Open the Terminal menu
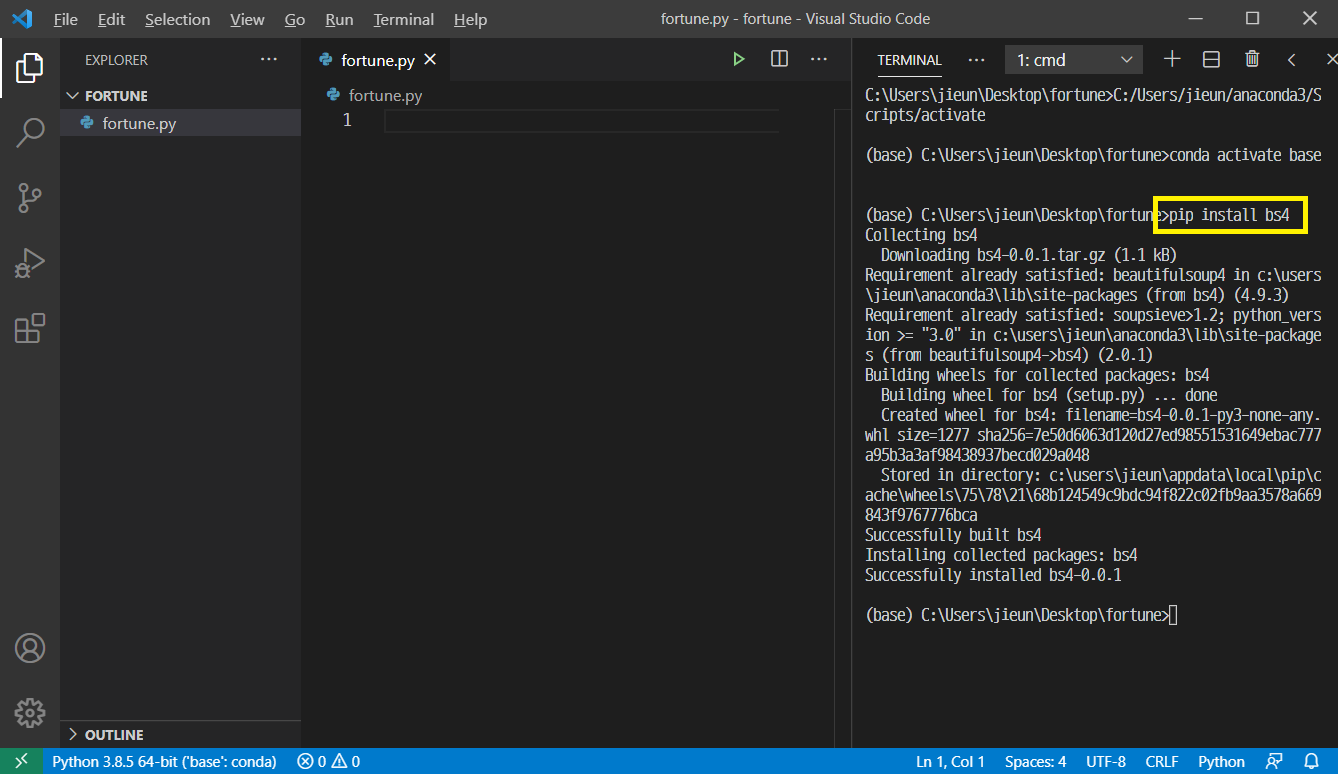Screen dimensions: 1338x774 pyautogui.click(x=404, y=19)
